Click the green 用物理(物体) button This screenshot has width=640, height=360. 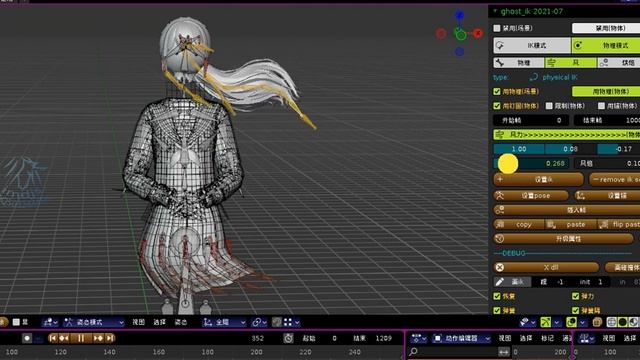[x=606, y=91]
